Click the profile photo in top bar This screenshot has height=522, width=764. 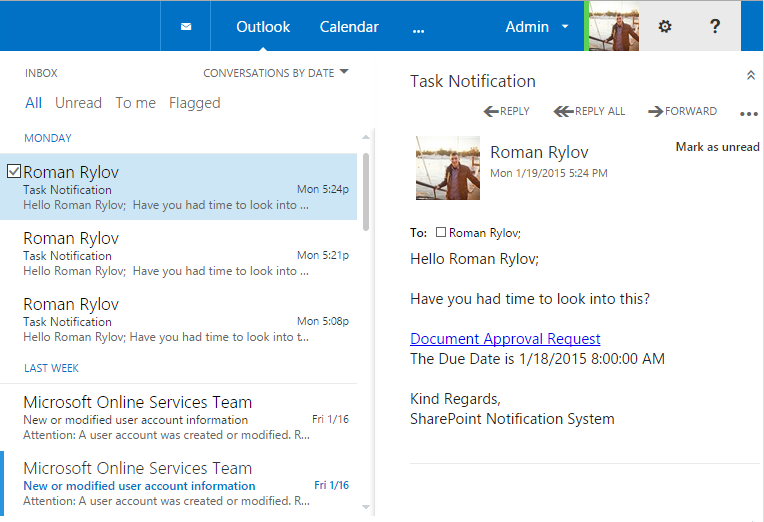point(614,27)
